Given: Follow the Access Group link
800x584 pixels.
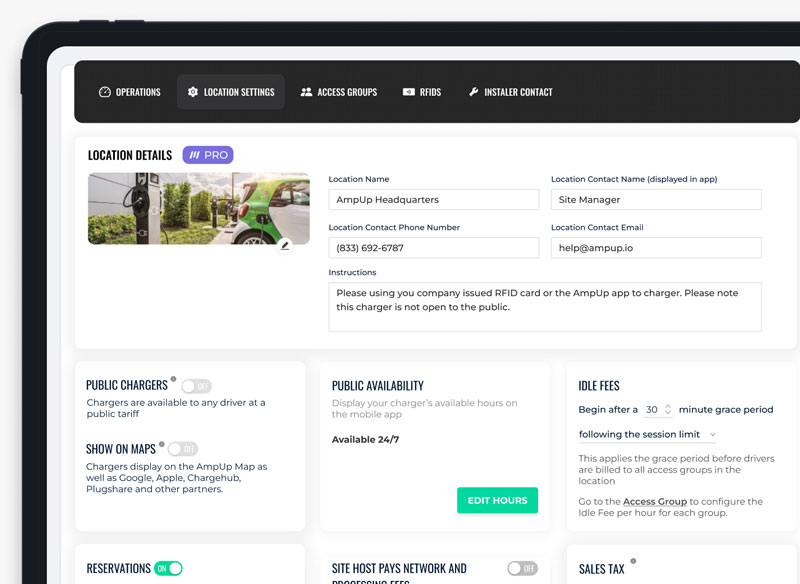Looking at the screenshot, I should click(655, 501).
